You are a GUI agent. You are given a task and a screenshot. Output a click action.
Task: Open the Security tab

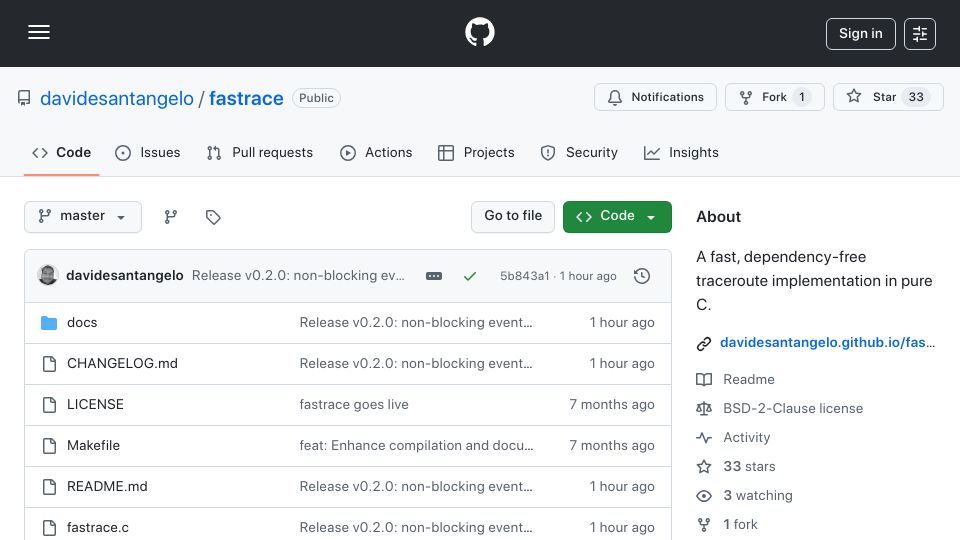[579, 152]
